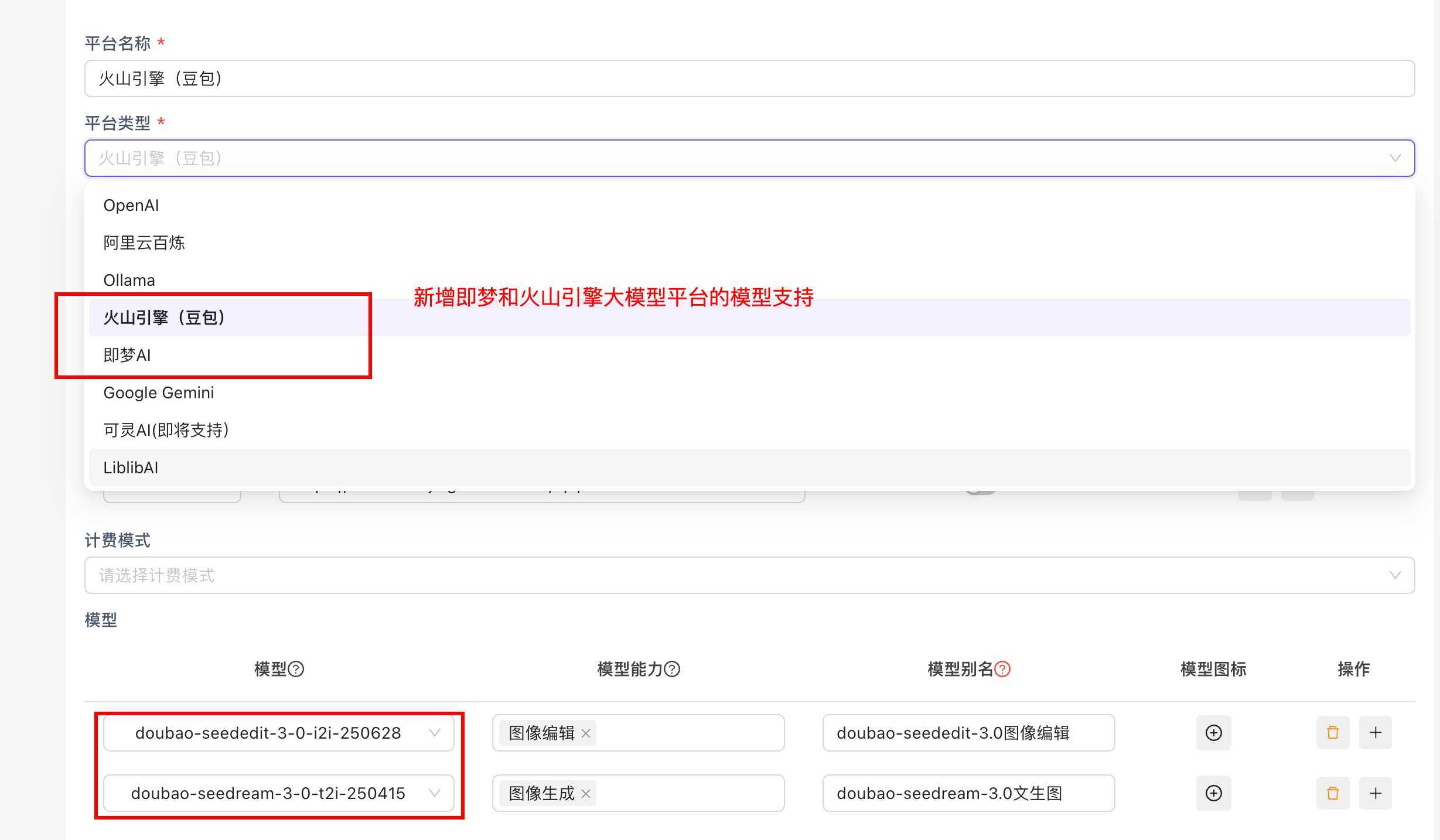The width and height of the screenshot is (1440, 840).
Task: Add model icon for seededit row
Action: point(1214,733)
